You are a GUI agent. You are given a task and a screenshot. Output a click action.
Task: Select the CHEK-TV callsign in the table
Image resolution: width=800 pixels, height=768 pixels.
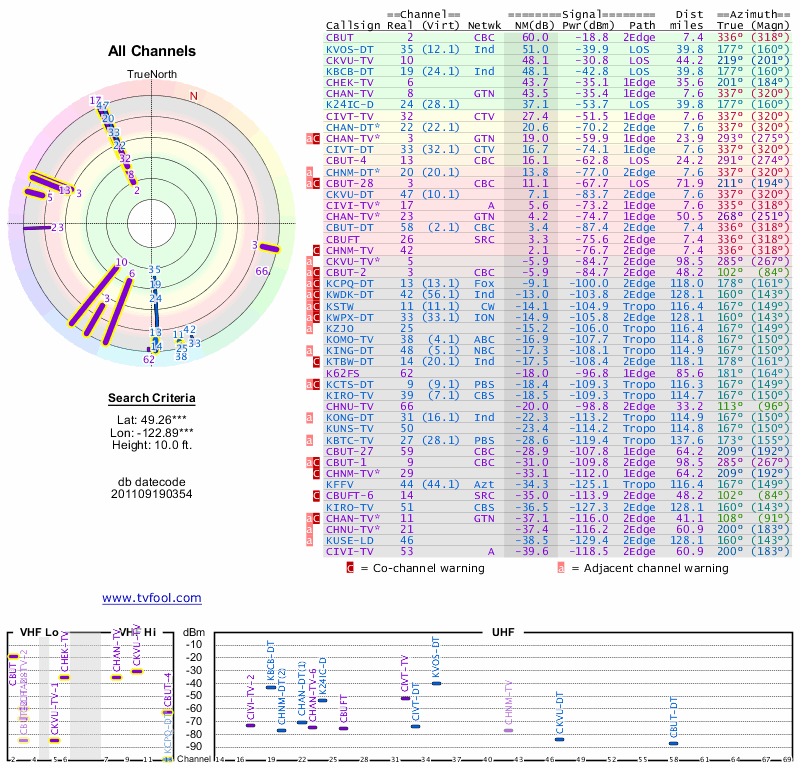tap(350, 83)
